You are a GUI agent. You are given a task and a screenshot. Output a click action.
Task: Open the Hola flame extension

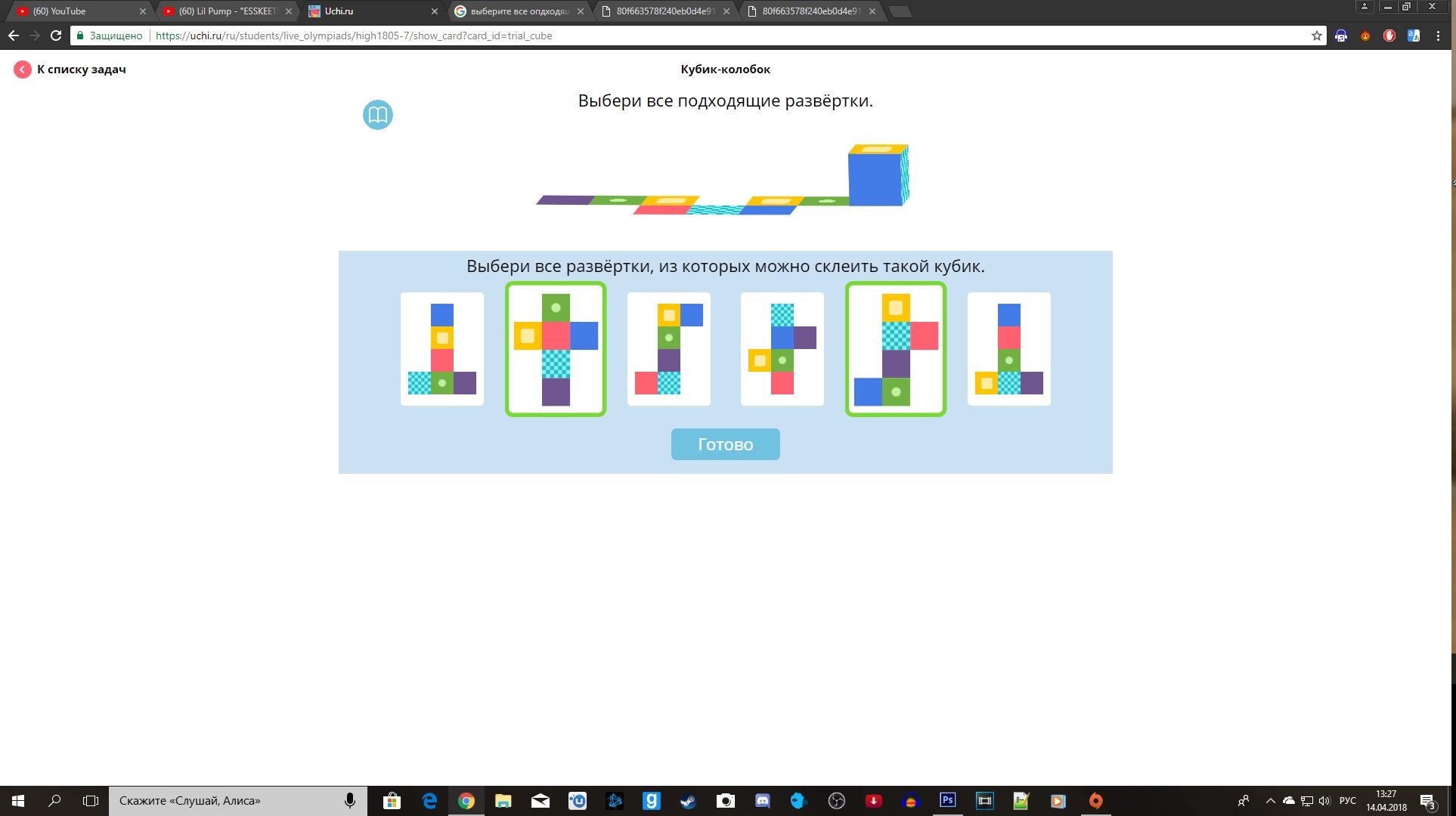[x=1365, y=36]
